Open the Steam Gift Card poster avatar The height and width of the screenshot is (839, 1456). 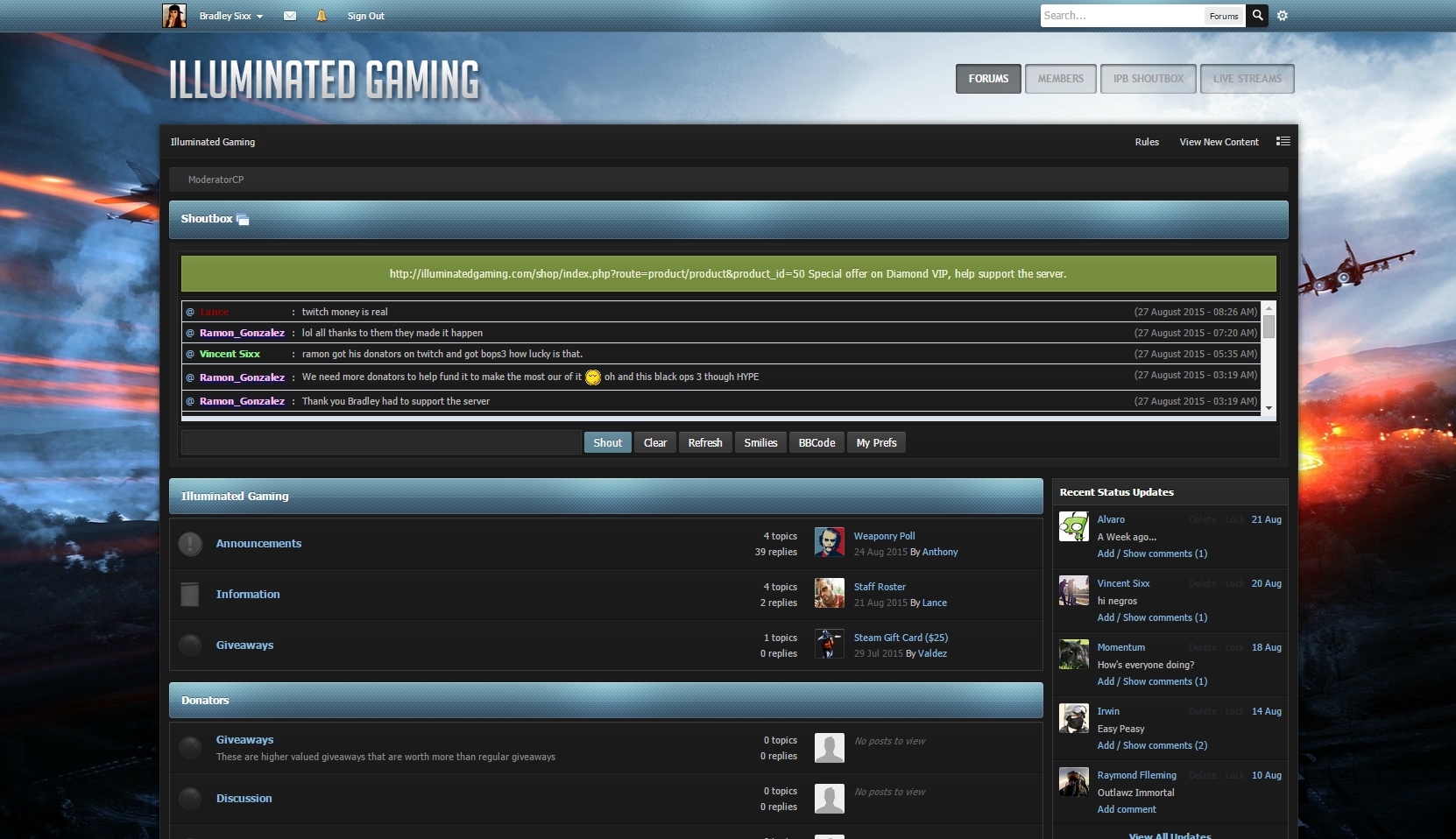tap(830, 644)
